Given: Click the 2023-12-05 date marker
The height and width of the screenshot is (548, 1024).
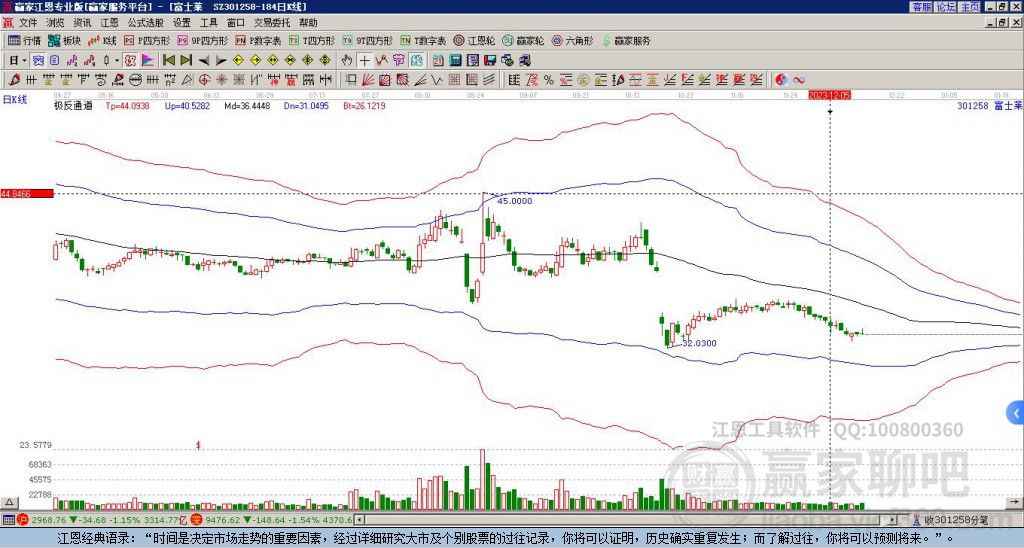Looking at the screenshot, I should coord(829,95).
